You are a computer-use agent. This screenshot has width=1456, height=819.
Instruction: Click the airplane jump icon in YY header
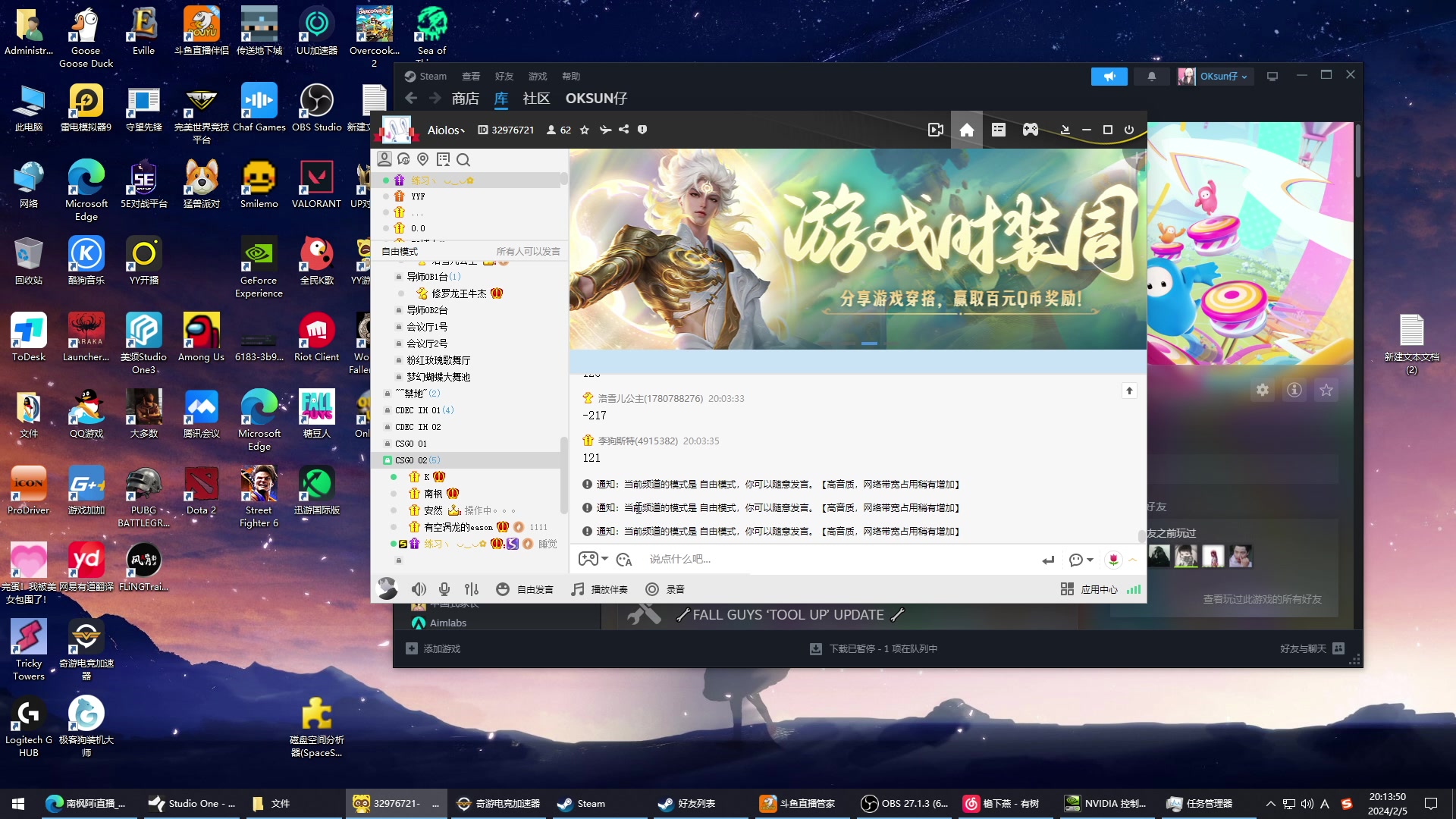click(604, 130)
